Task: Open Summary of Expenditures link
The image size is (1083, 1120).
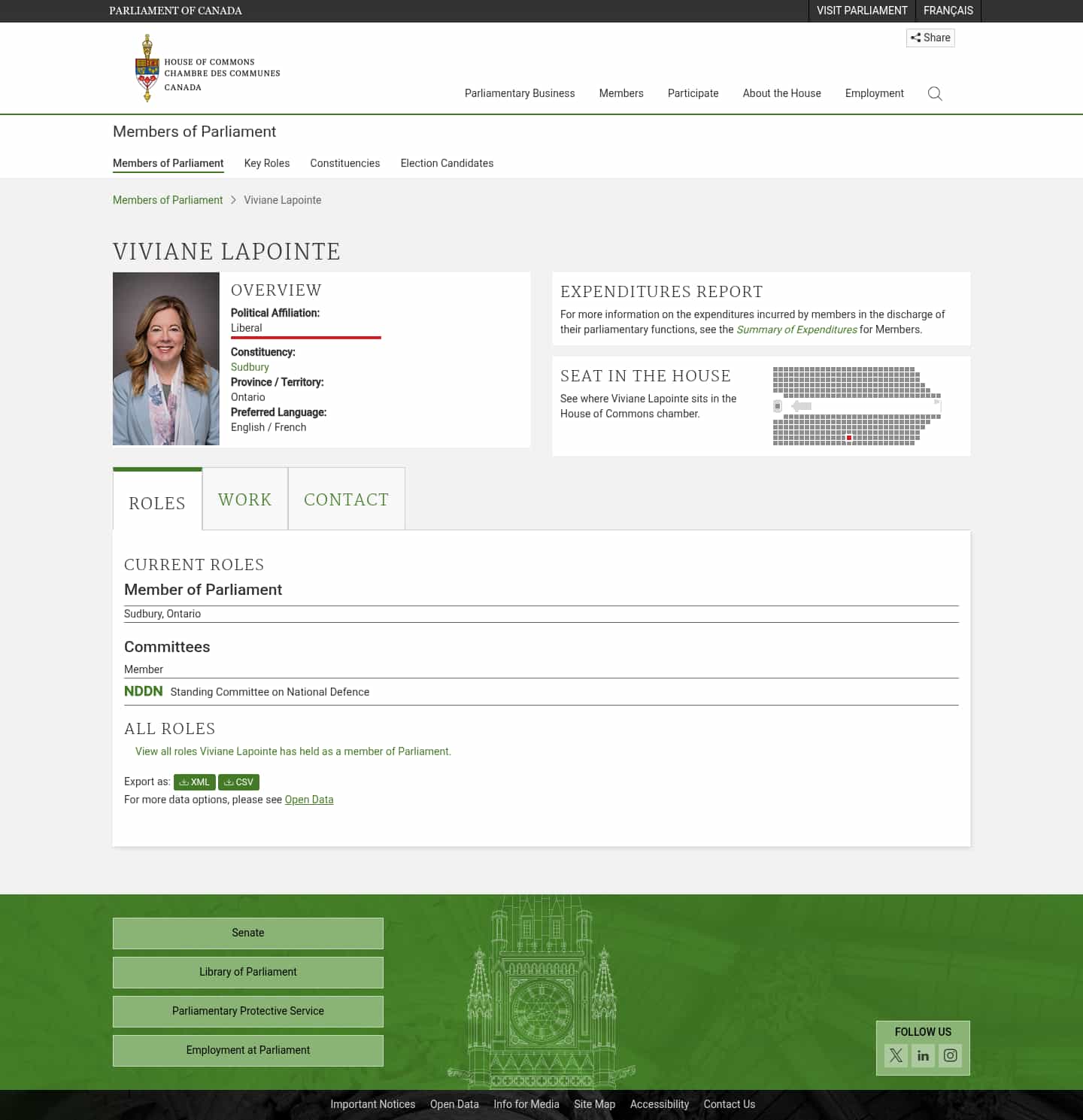Action: pos(796,329)
